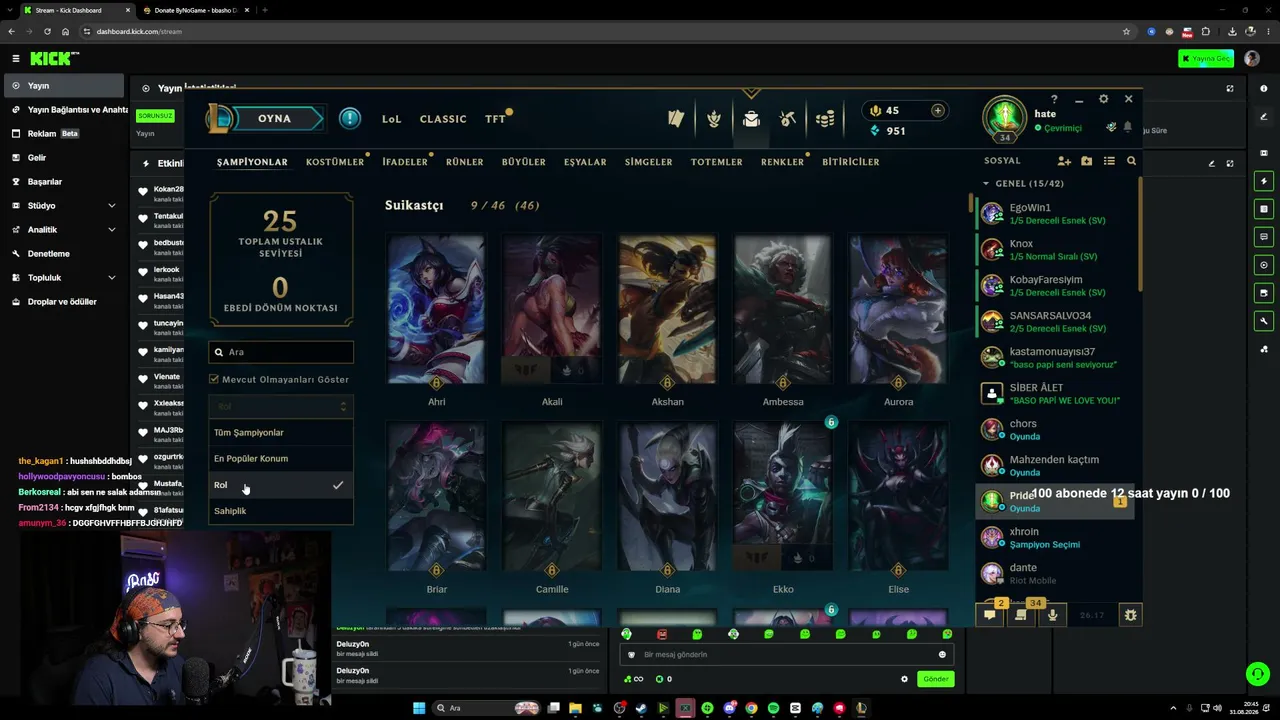Toggle Mevcut Olmayanları Göster checkbox
This screenshot has height=720, width=1280.
[x=214, y=379]
